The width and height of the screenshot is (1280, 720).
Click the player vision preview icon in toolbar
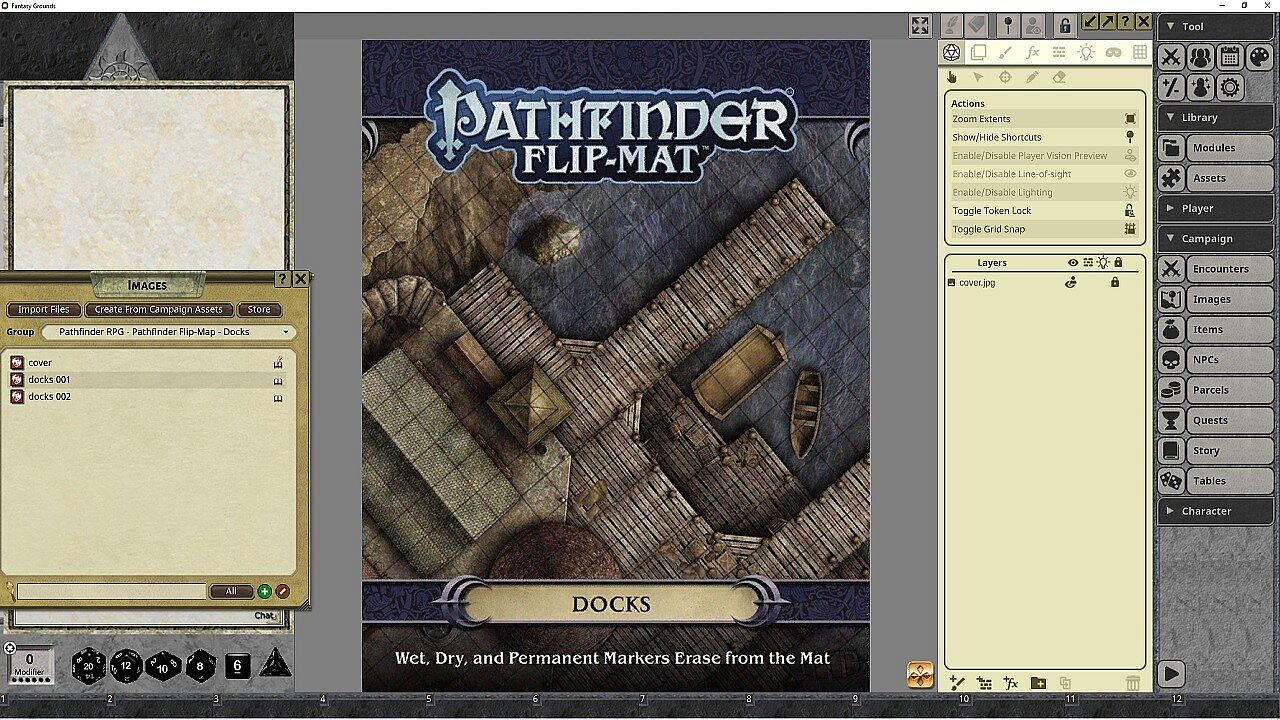tap(1034, 25)
